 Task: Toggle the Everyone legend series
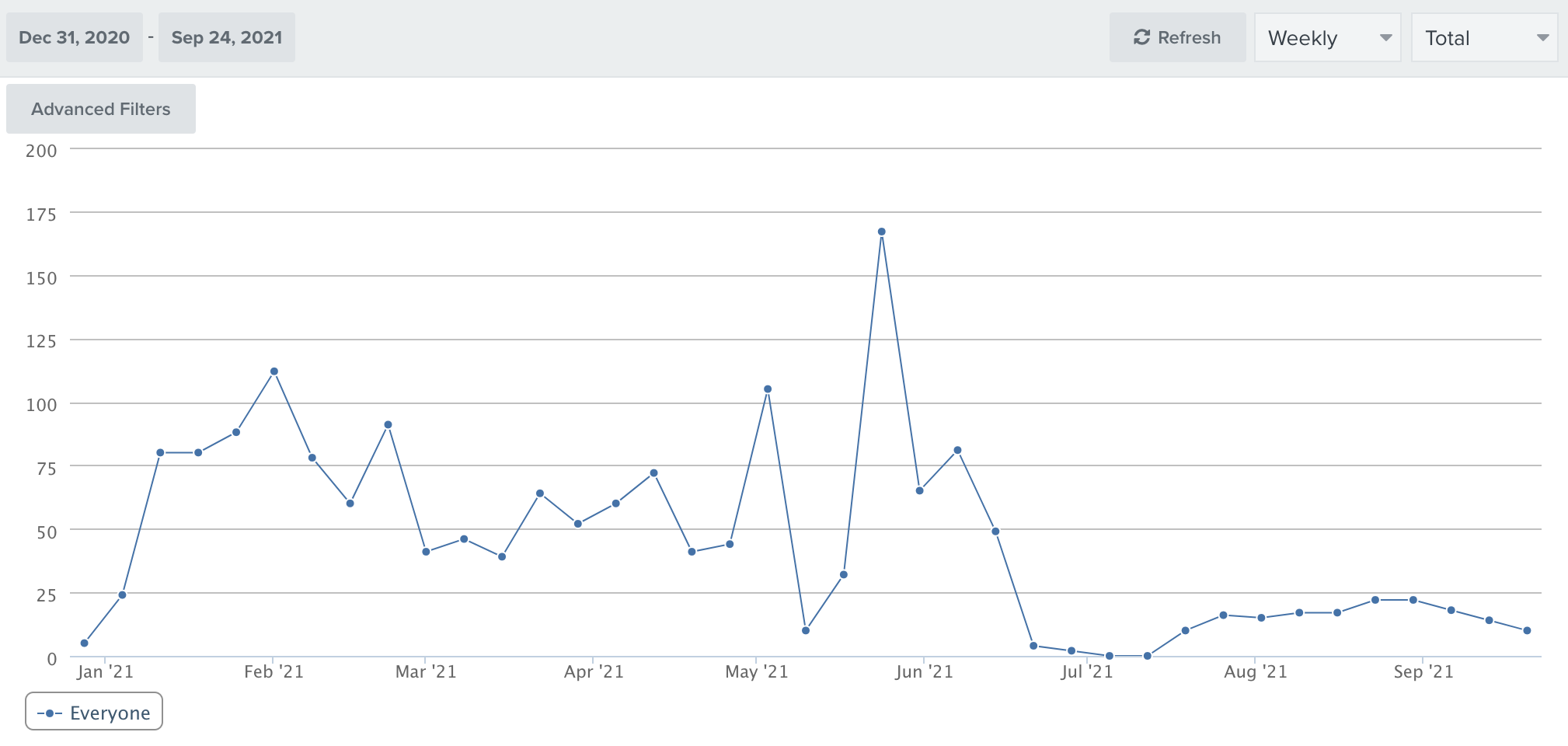coord(94,712)
